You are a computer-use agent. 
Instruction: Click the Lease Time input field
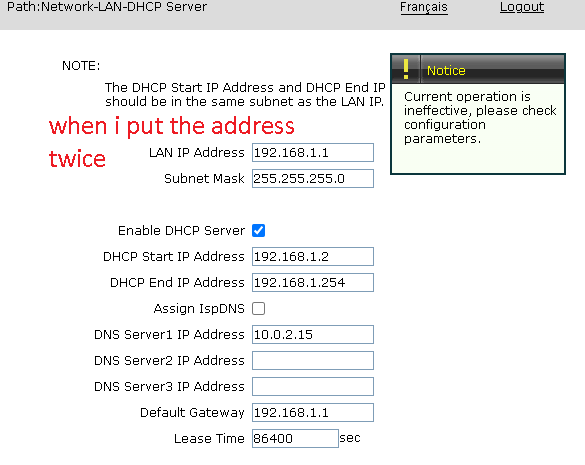(295, 439)
